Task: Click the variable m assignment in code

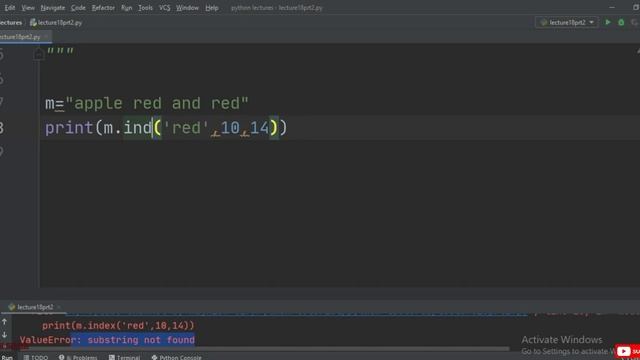Action: click(x=49, y=104)
